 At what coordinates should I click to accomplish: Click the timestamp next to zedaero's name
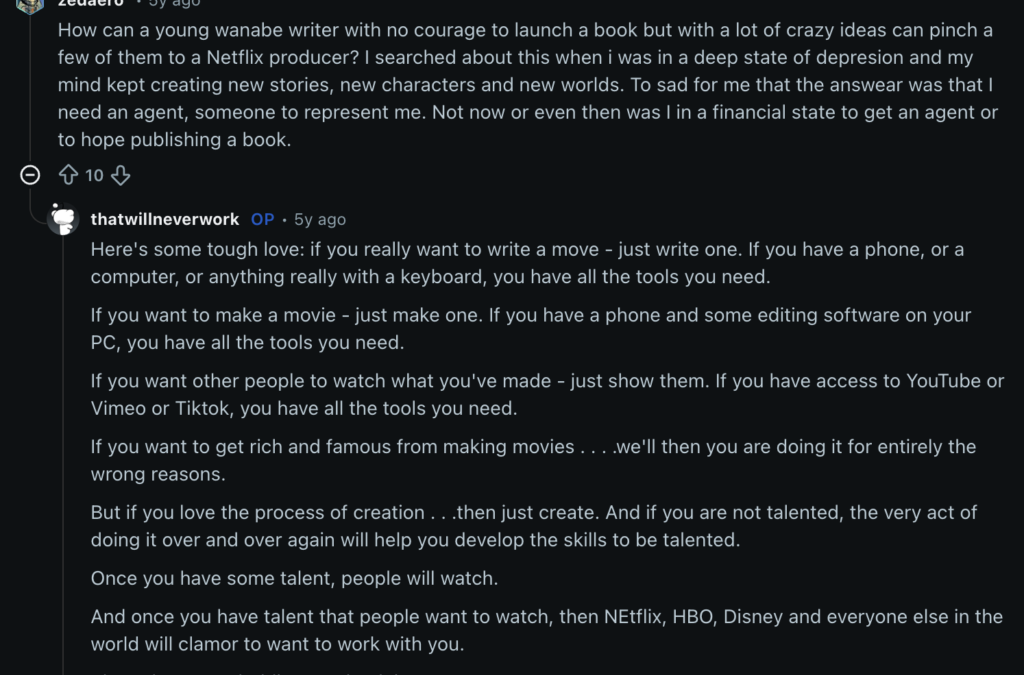click(x=175, y=4)
